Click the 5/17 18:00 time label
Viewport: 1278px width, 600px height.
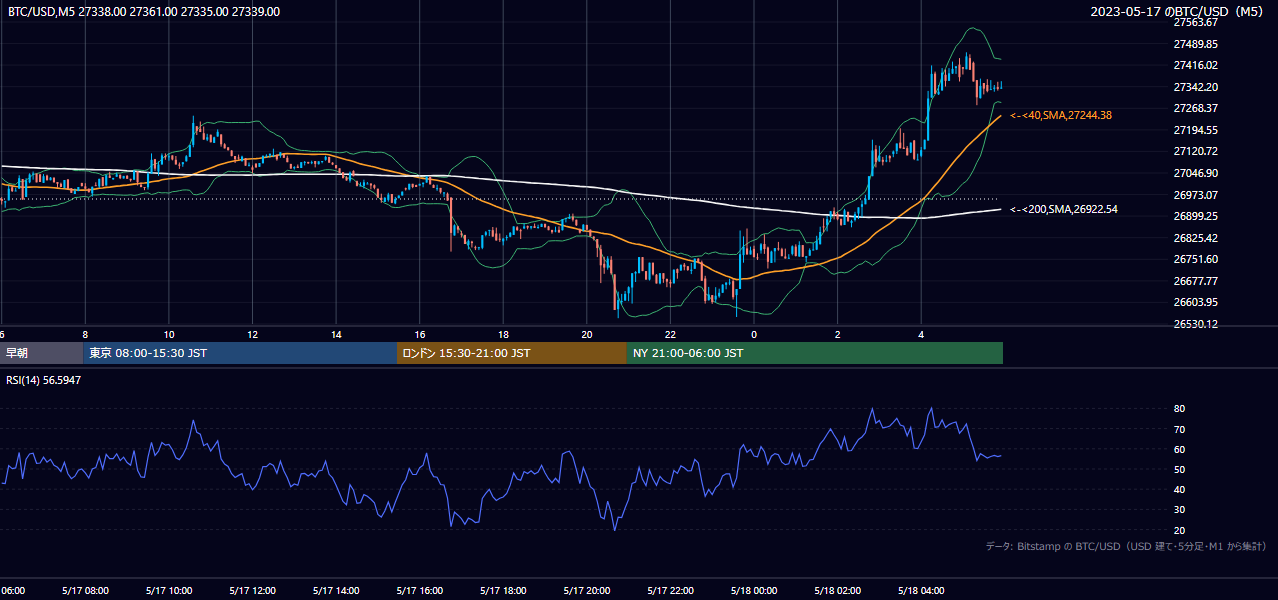coord(503,591)
